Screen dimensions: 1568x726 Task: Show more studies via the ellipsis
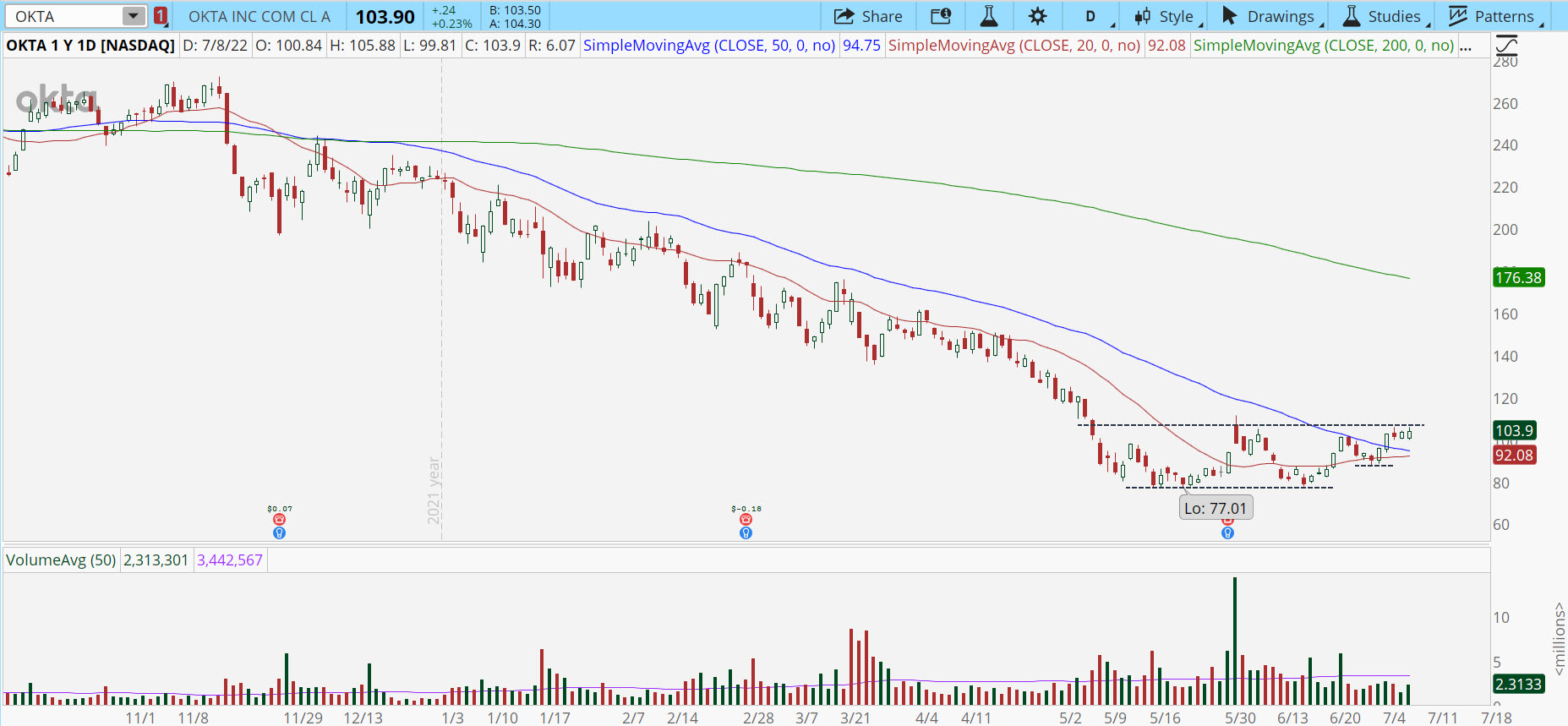1466,46
